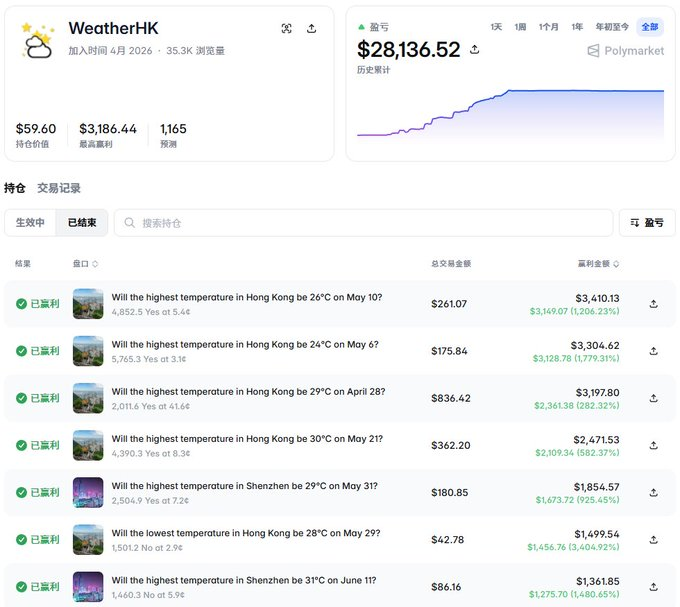Click the $3,186.44 最高赢利 value
This screenshot has width=680, height=607.
(x=108, y=129)
